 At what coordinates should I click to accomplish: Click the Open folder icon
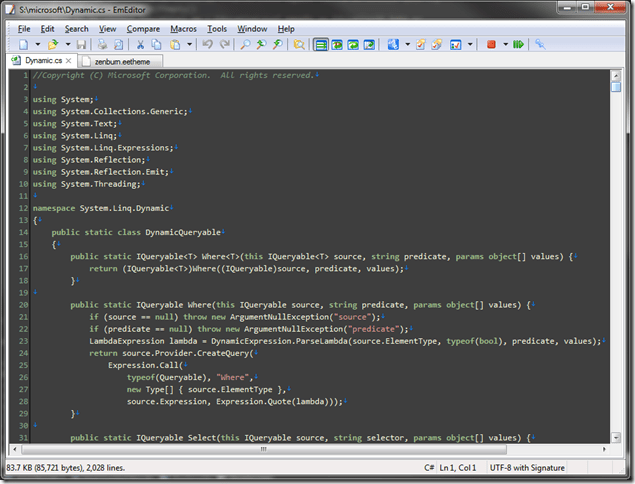coord(53,45)
